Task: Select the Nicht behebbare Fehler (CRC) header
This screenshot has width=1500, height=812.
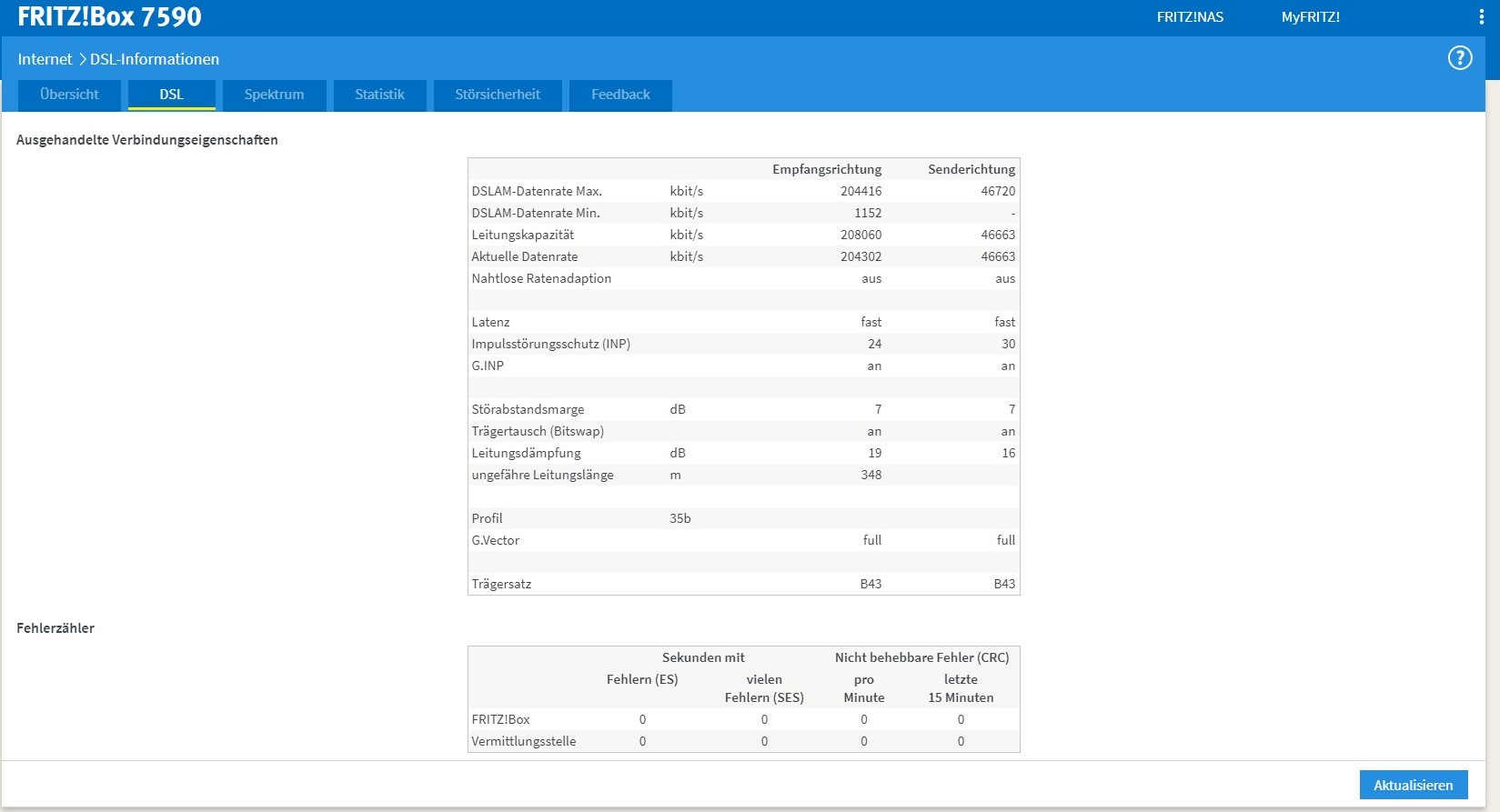Action: (921, 657)
